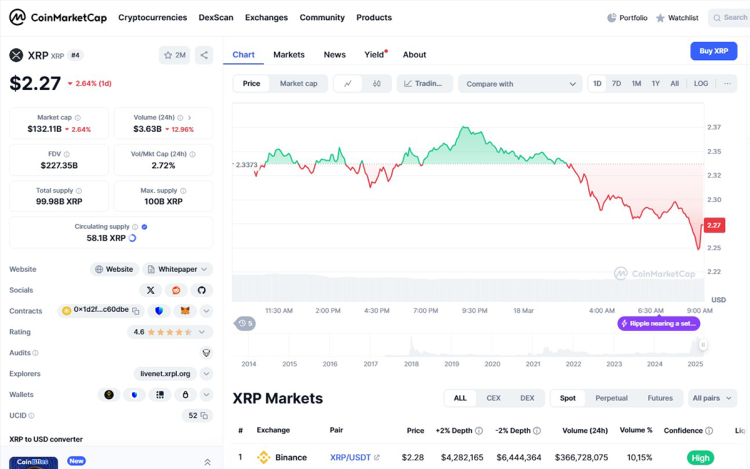Copy the XRP contract address
Screen dimensions: 750x469
pyautogui.click(x=136, y=311)
